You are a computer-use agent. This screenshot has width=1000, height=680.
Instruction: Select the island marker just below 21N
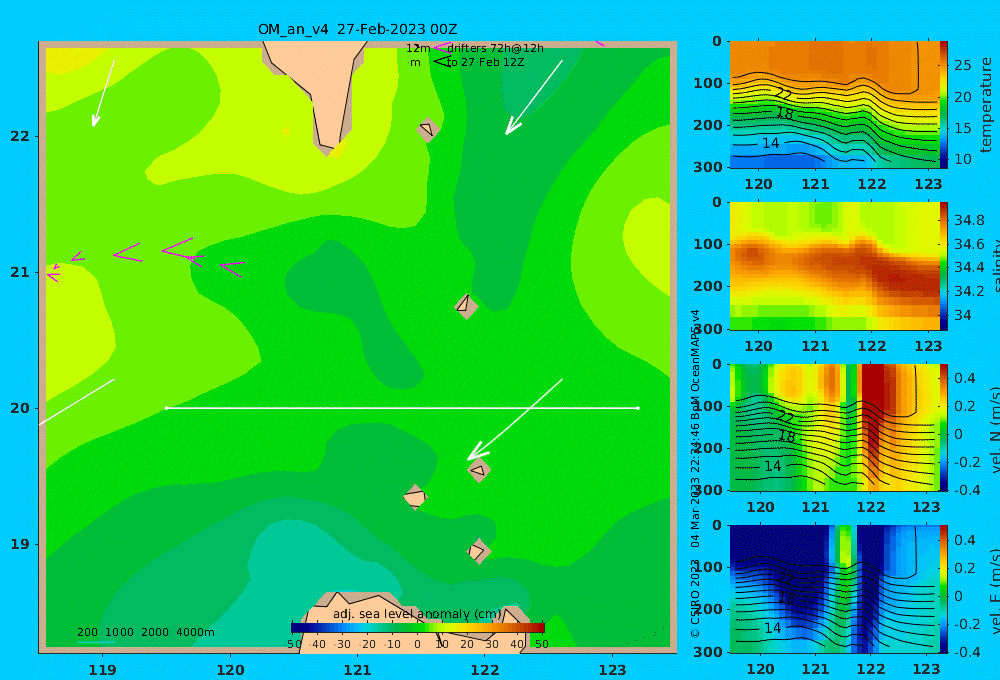click(466, 306)
